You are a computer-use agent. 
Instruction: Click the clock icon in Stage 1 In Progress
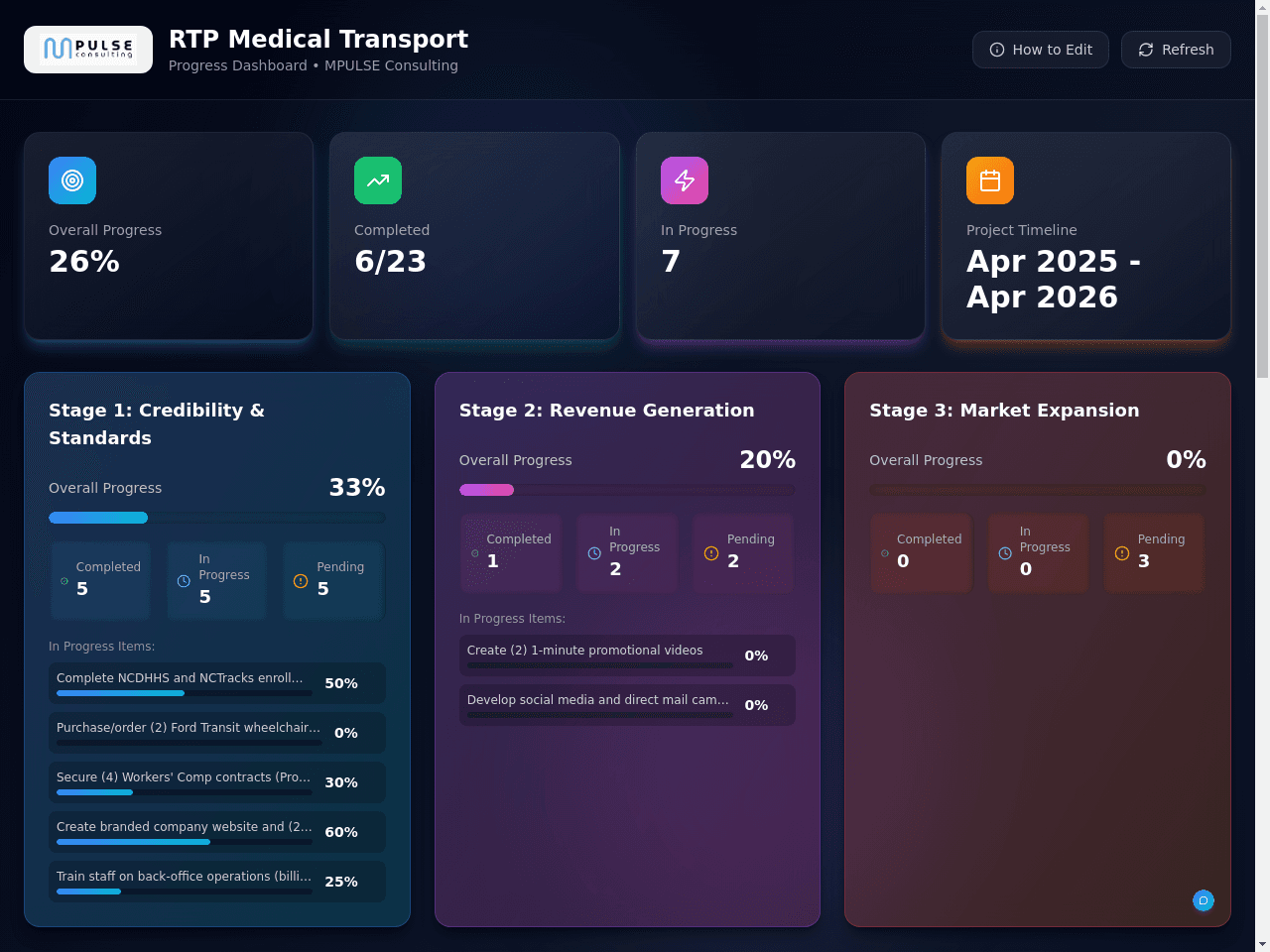(x=184, y=581)
